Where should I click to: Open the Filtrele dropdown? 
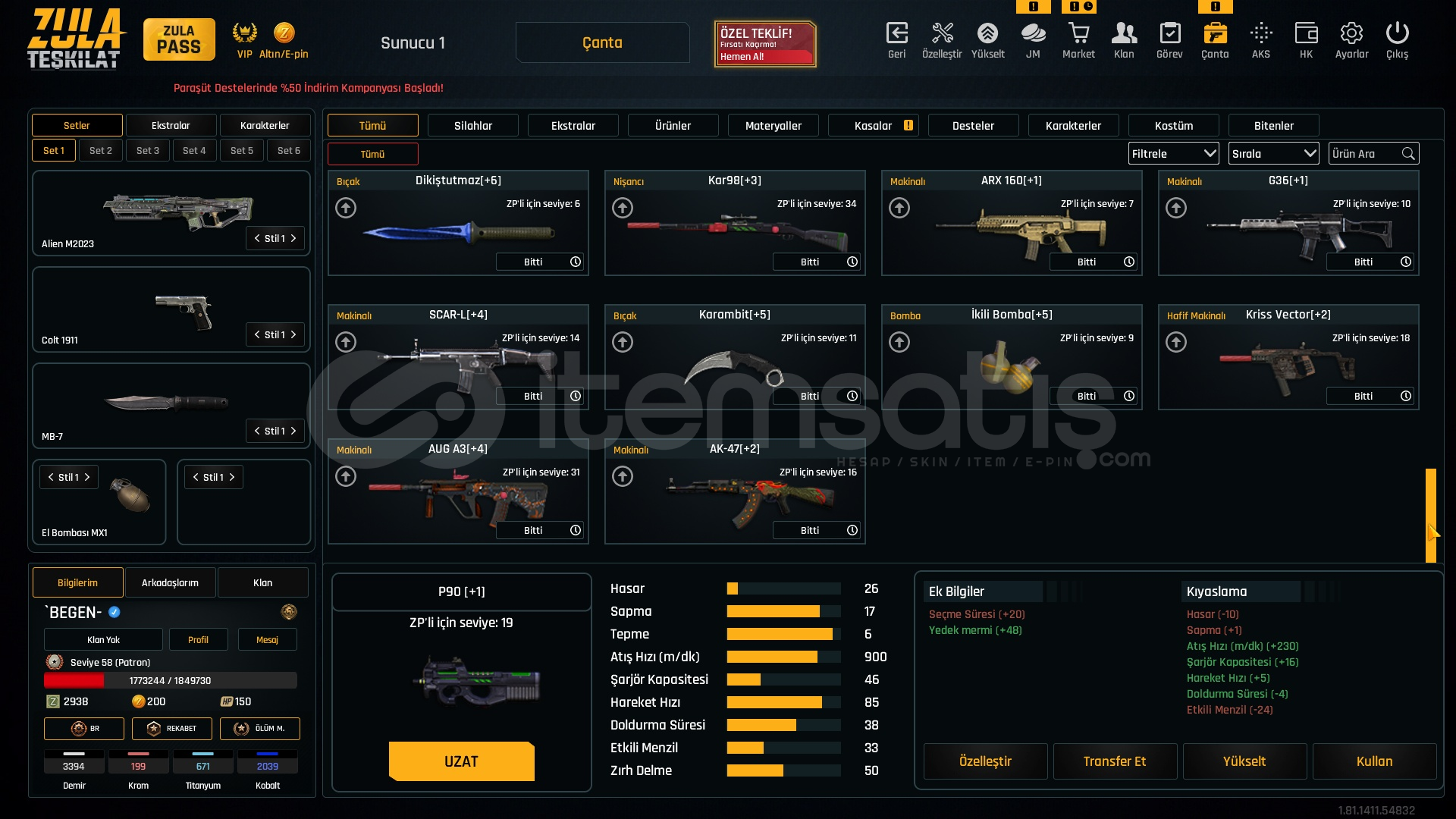1173,153
